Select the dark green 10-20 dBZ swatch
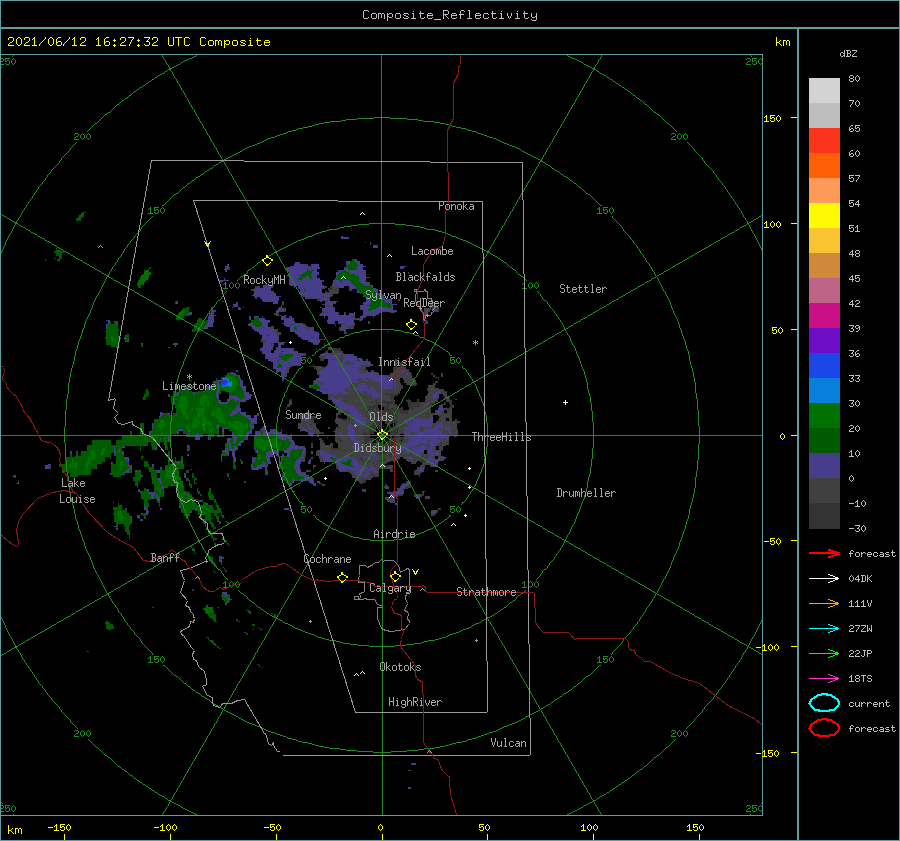The height and width of the screenshot is (841, 900). coord(824,441)
